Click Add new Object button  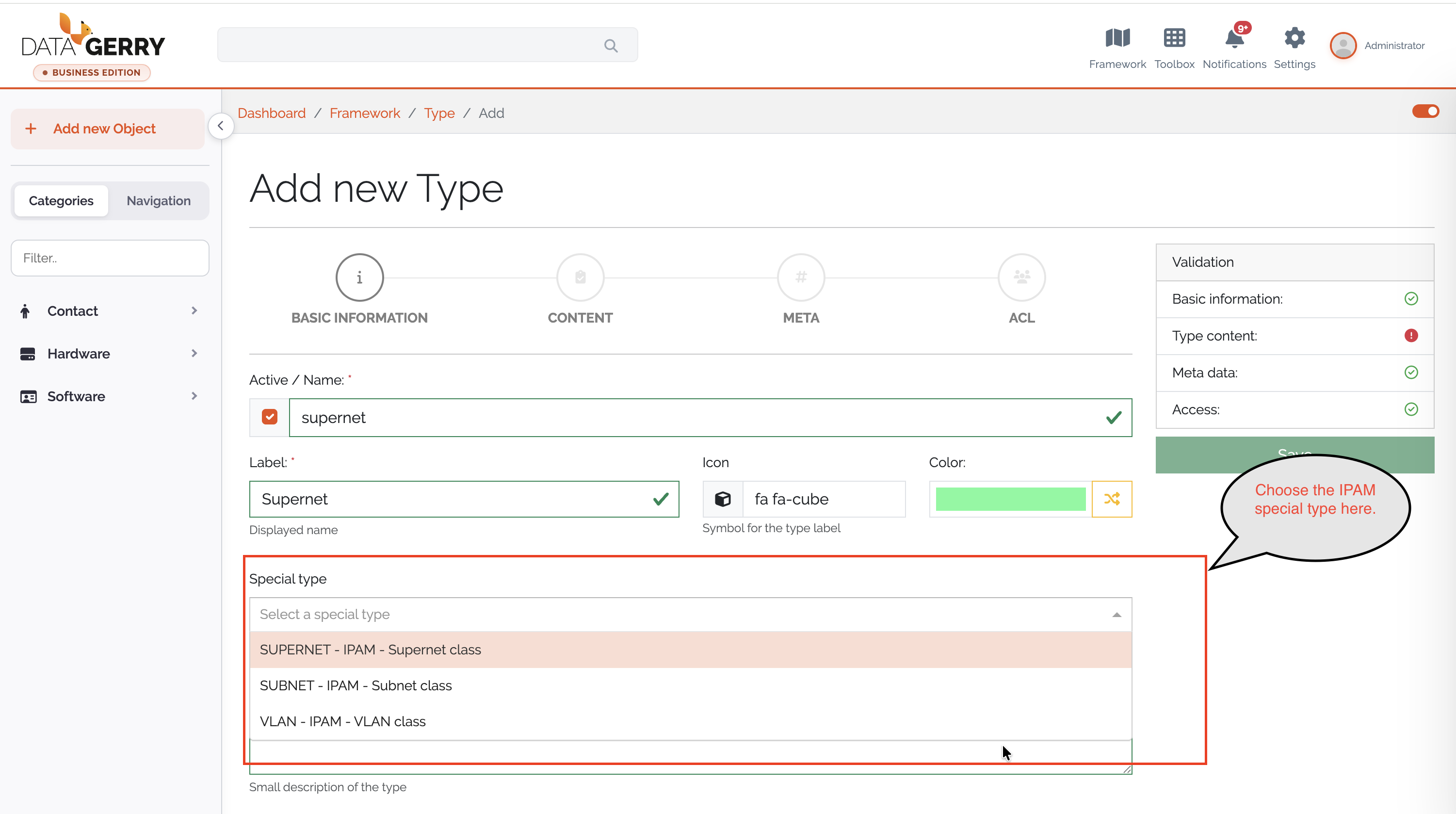107,129
